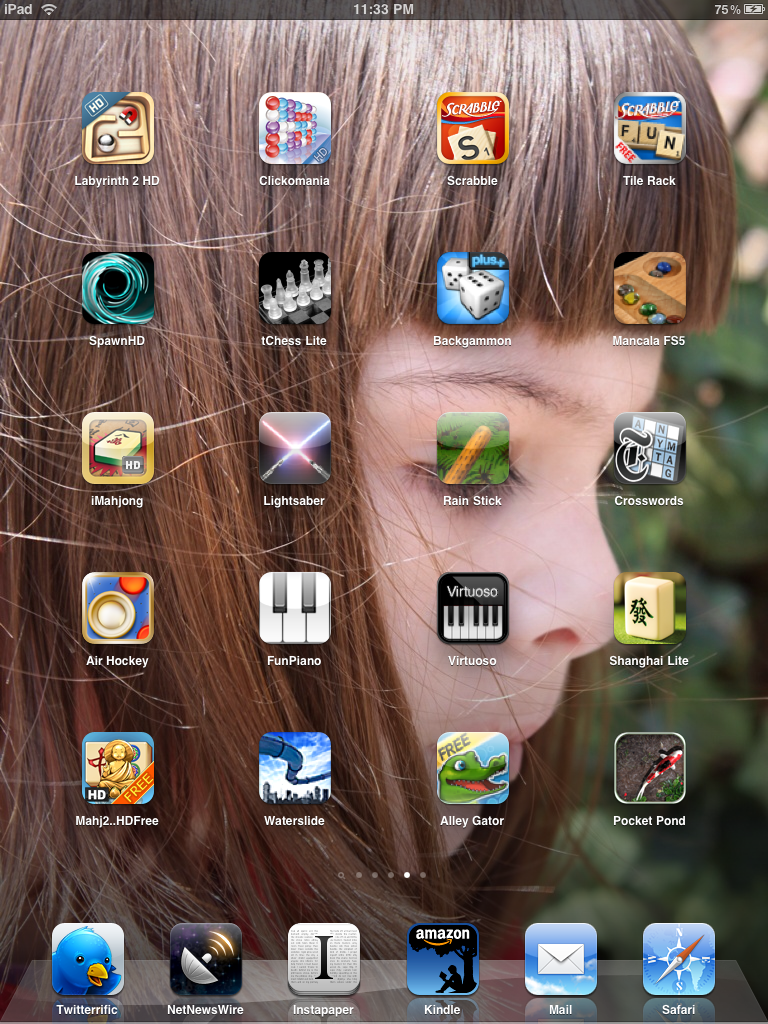This screenshot has width=768, height=1024.
Task: Open Kindle in the dock
Action: point(442,959)
